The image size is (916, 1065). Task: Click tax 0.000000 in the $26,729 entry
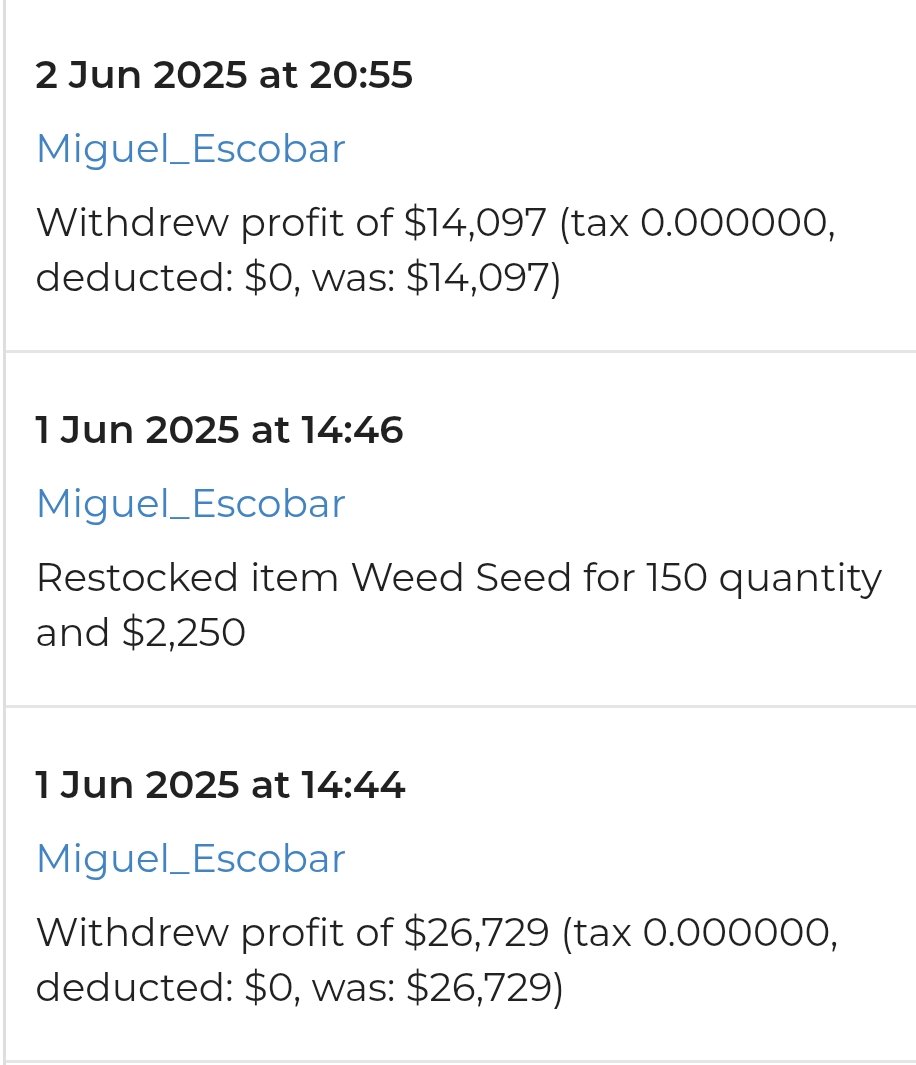tap(703, 933)
